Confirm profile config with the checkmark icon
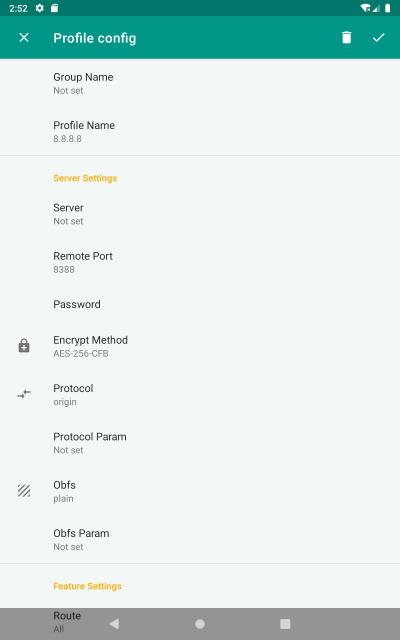Screen dimensions: 400x640 [x=378, y=38]
